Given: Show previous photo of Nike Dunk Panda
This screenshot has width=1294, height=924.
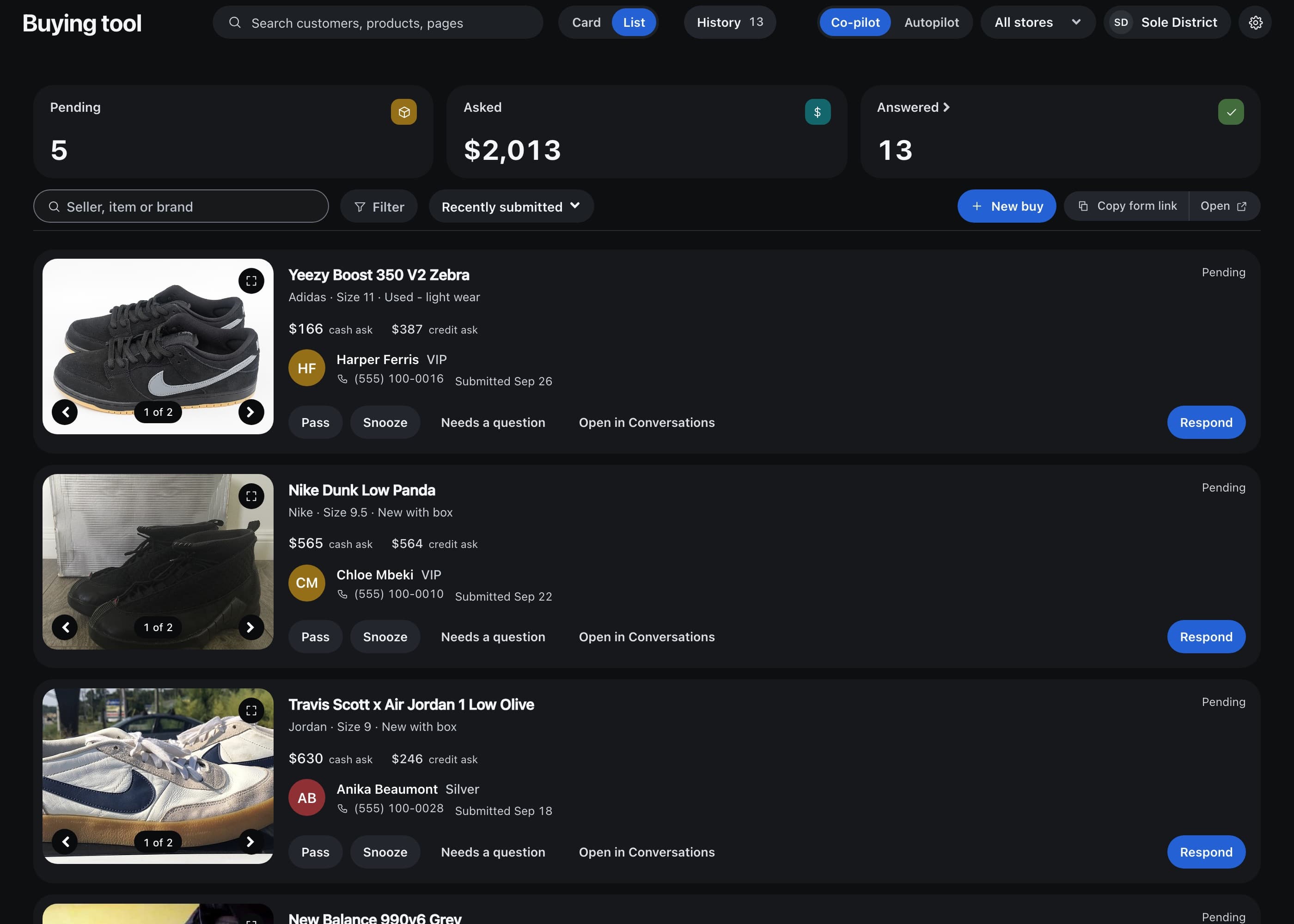Looking at the screenshot, I should pos(65,627).
